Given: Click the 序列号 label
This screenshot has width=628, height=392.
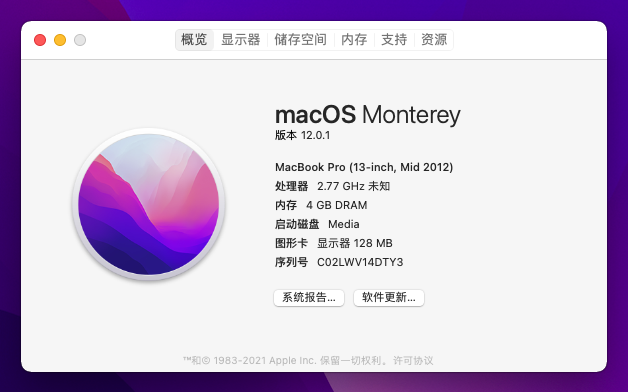Looking at the screenshot, I should tap(291, 262).
